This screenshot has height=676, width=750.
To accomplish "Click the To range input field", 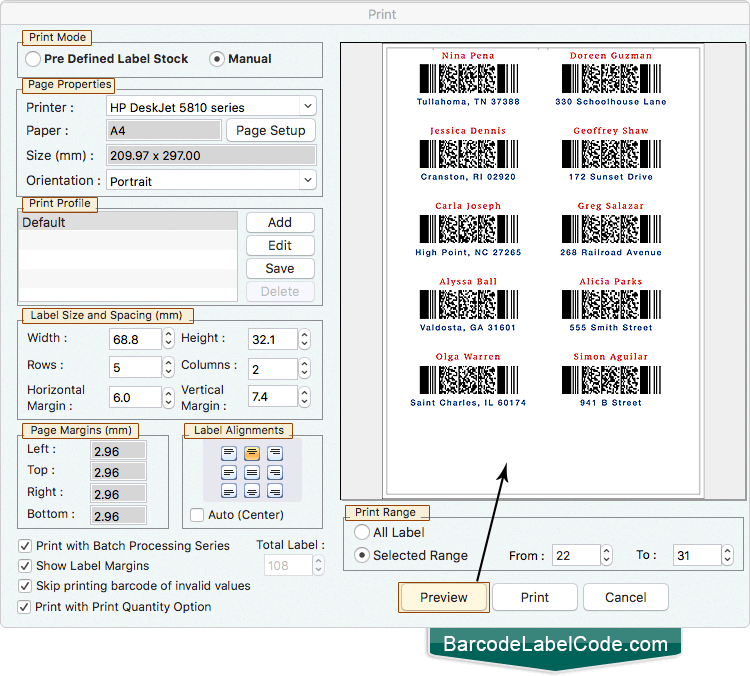I will (697, 555).
